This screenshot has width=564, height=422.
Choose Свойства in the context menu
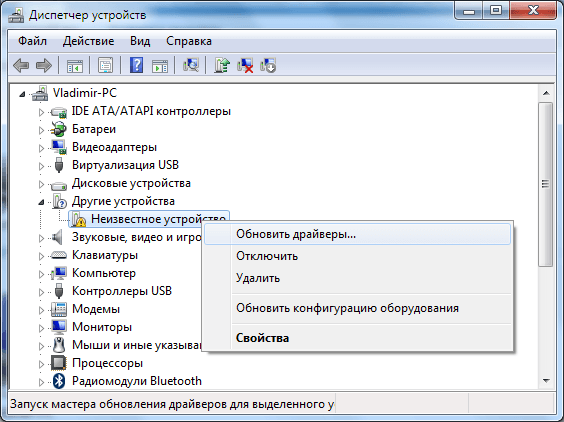(262, 338)
